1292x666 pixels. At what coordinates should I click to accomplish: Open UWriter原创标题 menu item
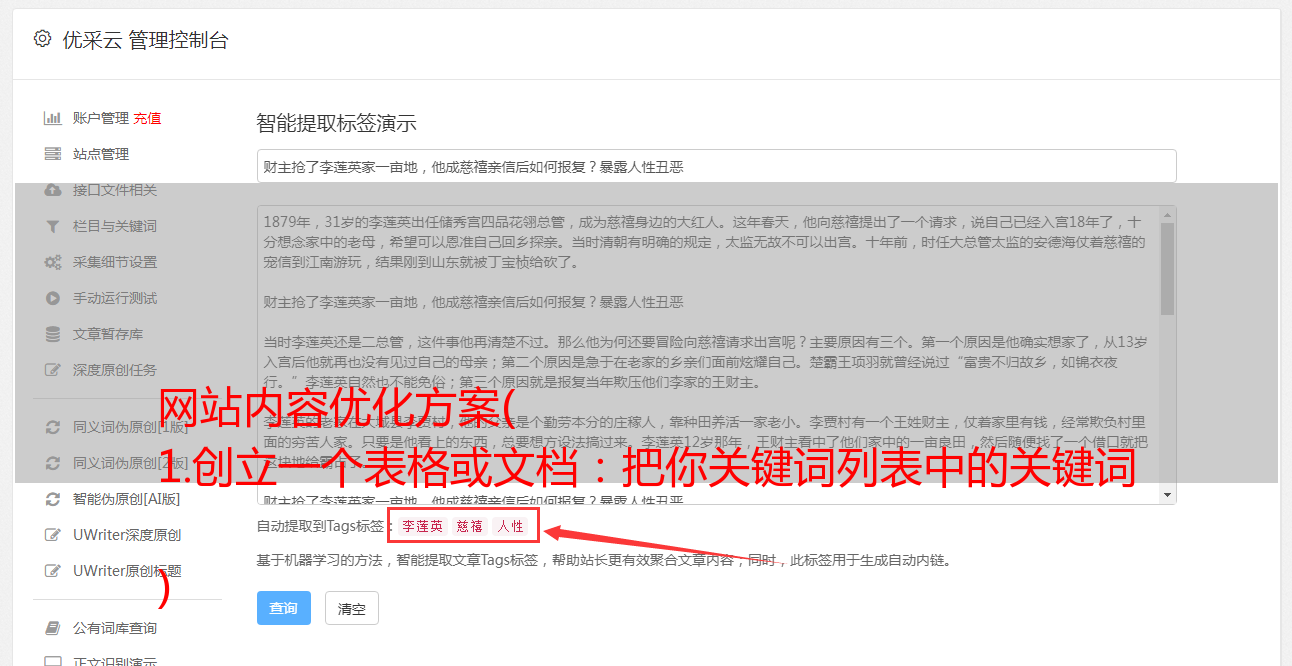(x=127, y=571)
